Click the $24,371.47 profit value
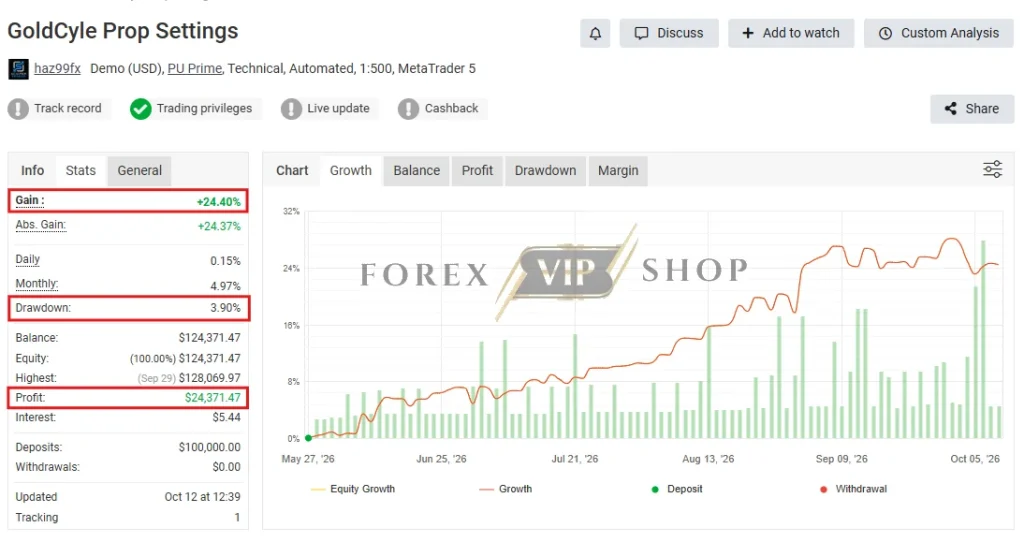 click(x=213, y=398)
